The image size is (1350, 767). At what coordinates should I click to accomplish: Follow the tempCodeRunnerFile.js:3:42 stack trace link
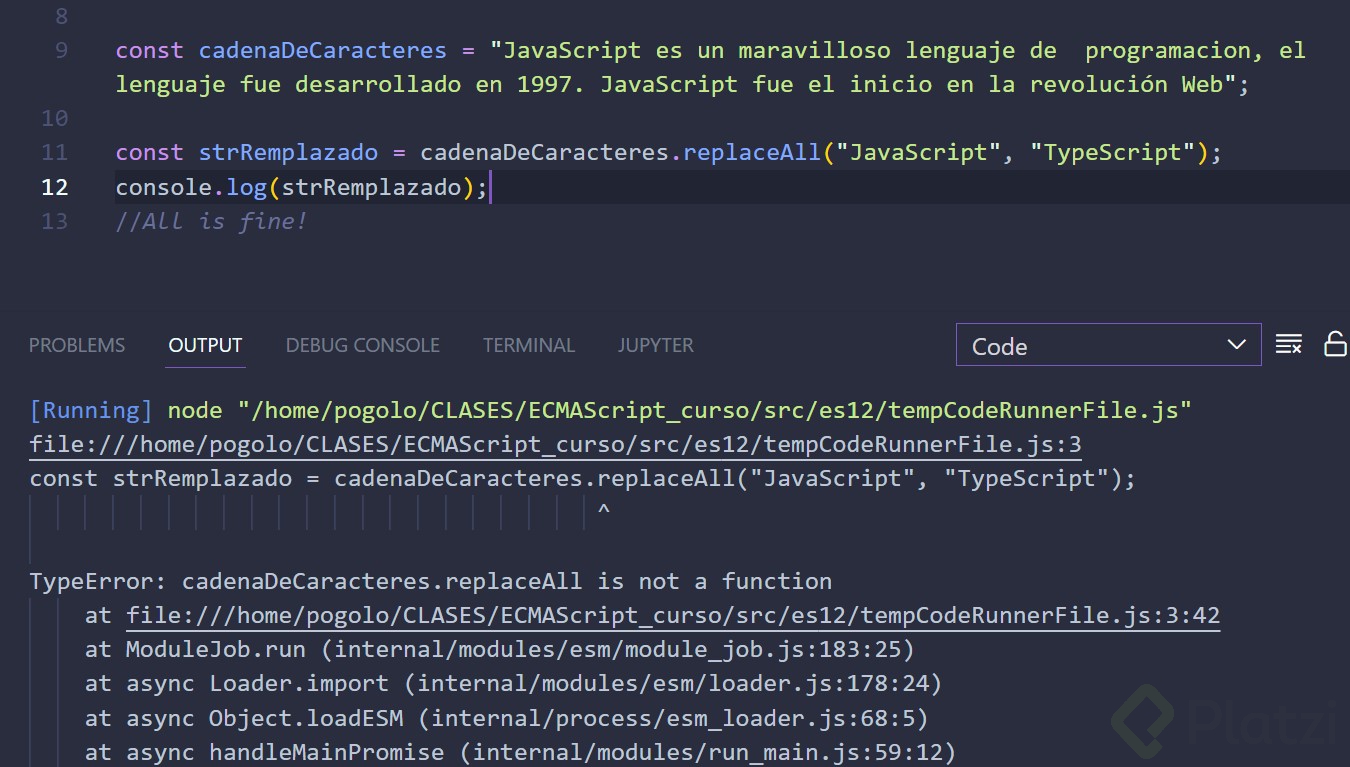(x=672, y=615)
